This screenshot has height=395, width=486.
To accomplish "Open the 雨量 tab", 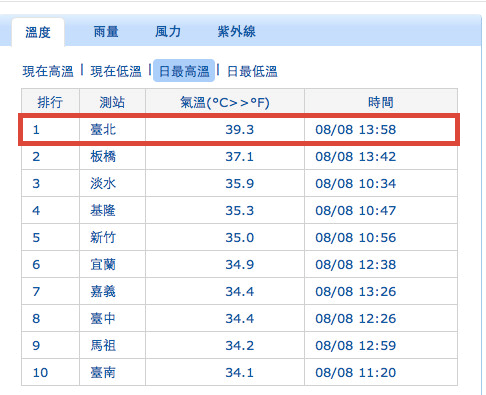I will point(106,32).
